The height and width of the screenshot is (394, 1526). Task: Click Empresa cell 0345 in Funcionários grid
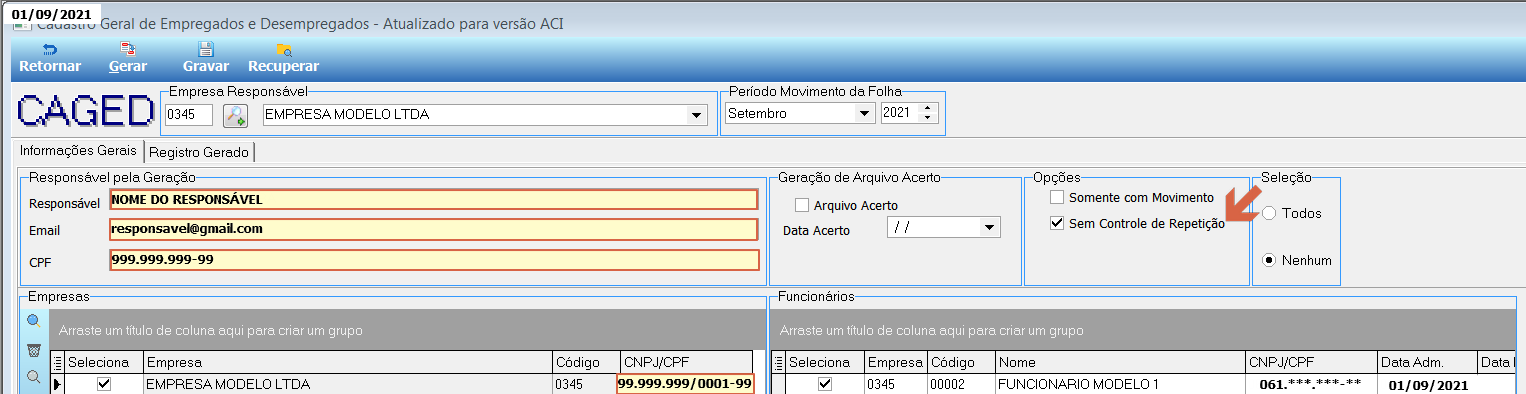pyautogui.click(x=896, y=384)
